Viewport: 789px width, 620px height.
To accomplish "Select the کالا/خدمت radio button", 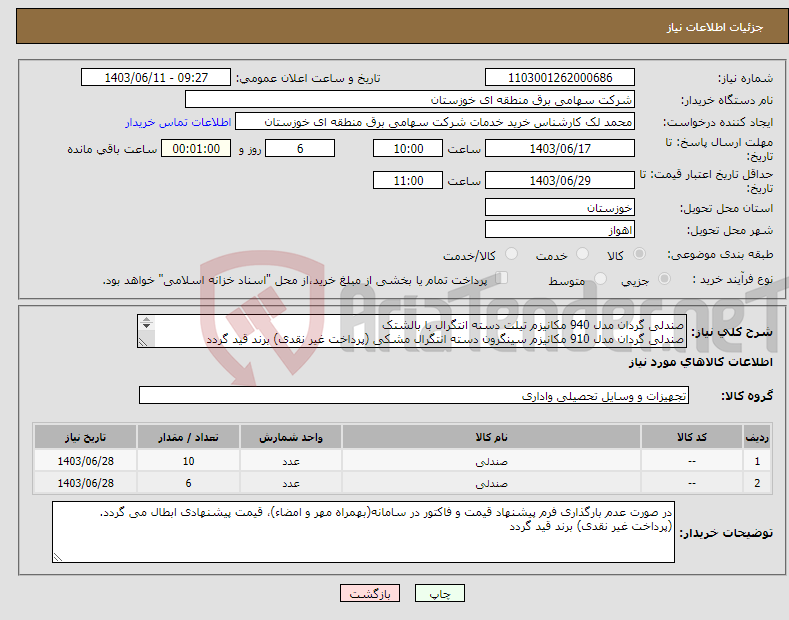I will click(511, 254).
